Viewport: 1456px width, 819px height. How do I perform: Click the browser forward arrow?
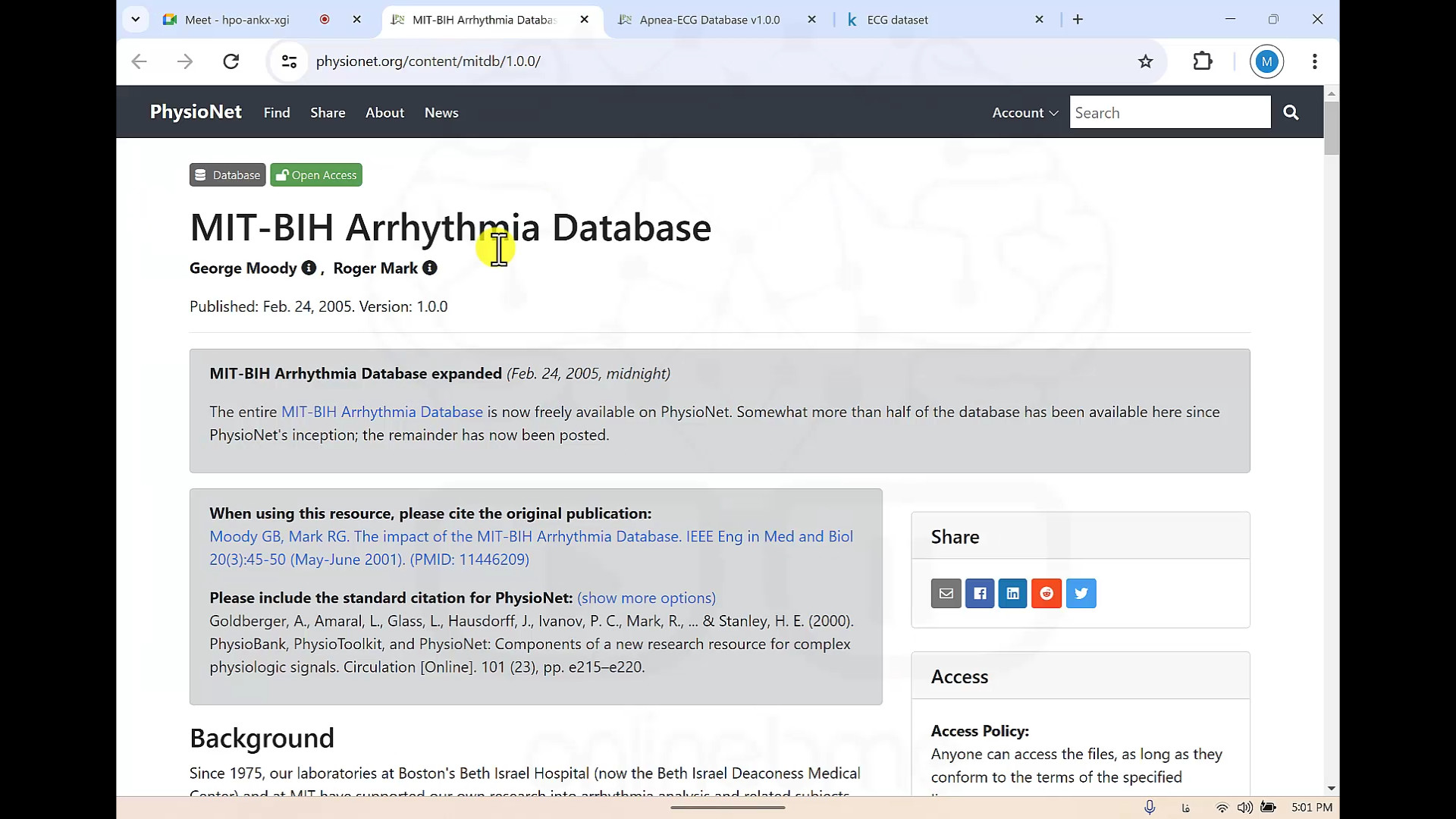185,61
